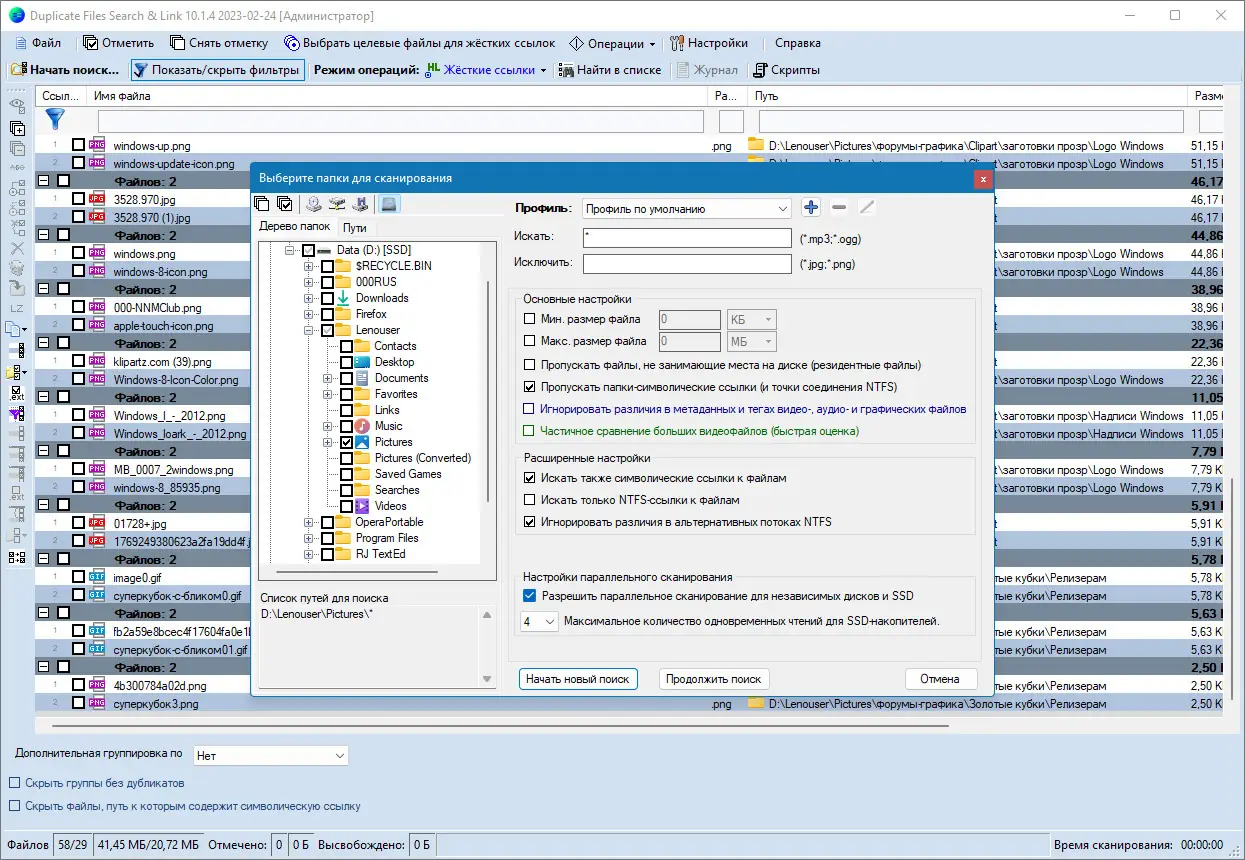The width and height of the screenshot is (1245, 860).
Task: Open Дополнительная группировка dropdown showing Нет
Action: point(270,756)
